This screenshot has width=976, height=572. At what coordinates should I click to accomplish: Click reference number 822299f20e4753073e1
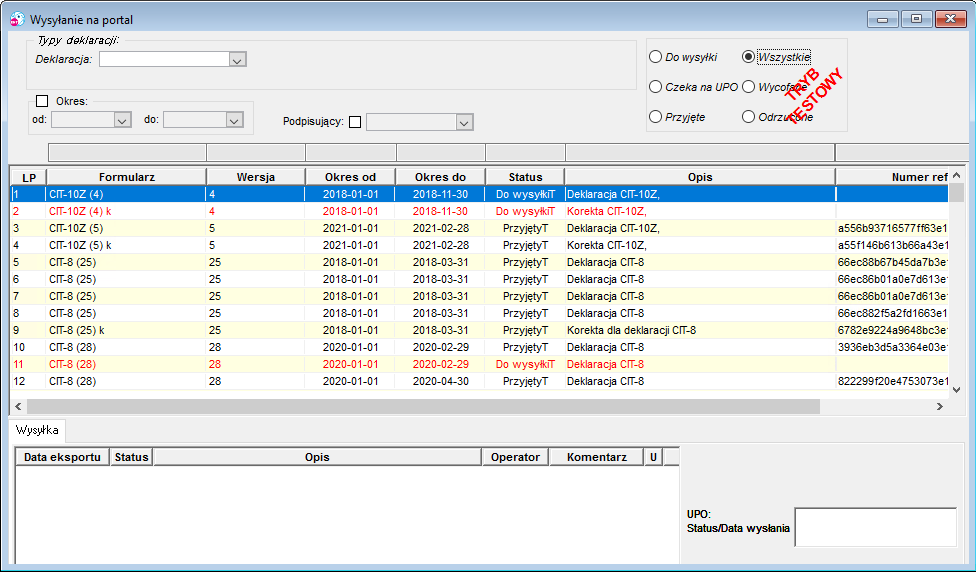pyautogui.click(x=893, y=381)
